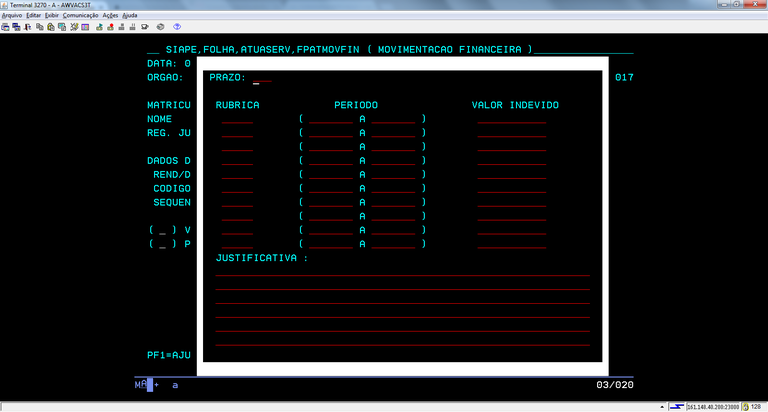Click the Copy icon in the toolbar

point(39,26)
